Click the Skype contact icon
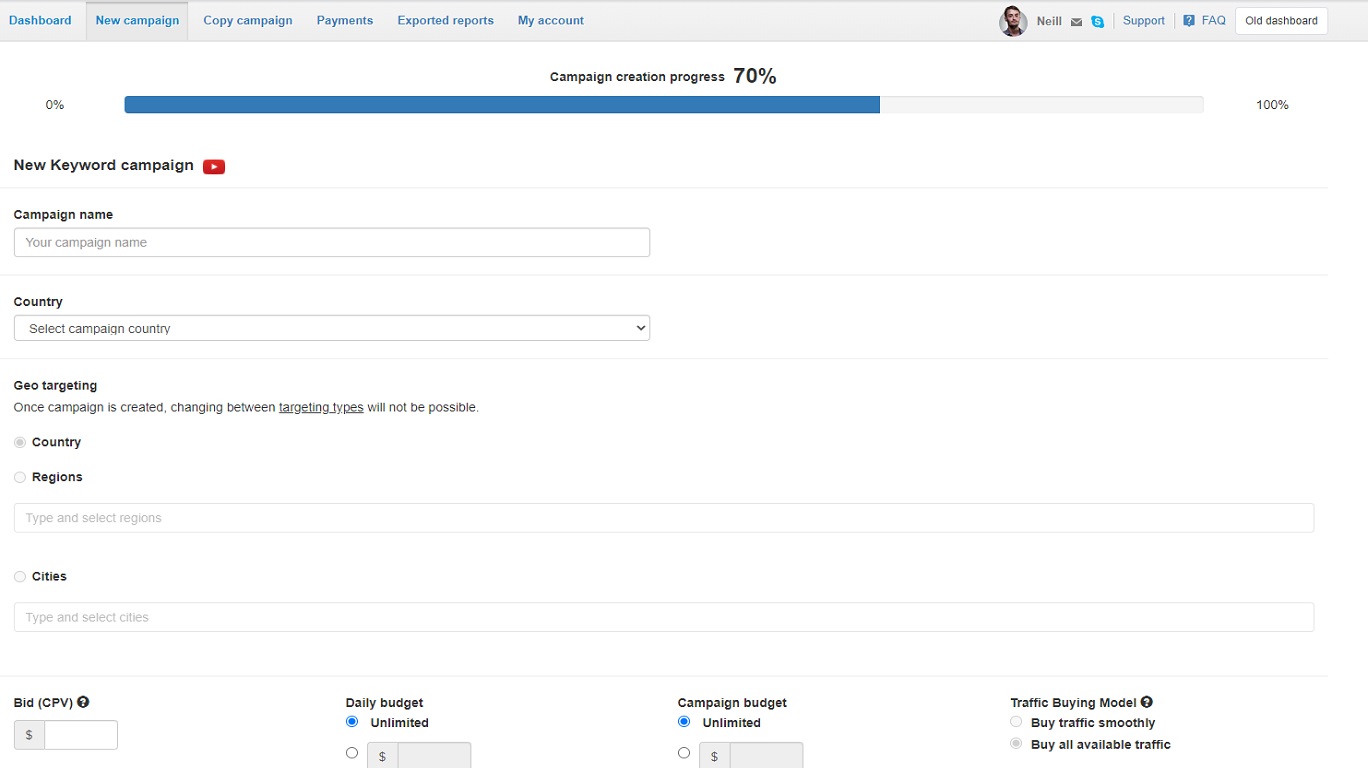Viewport: 1368px width, 768px height. (1097, 22)
